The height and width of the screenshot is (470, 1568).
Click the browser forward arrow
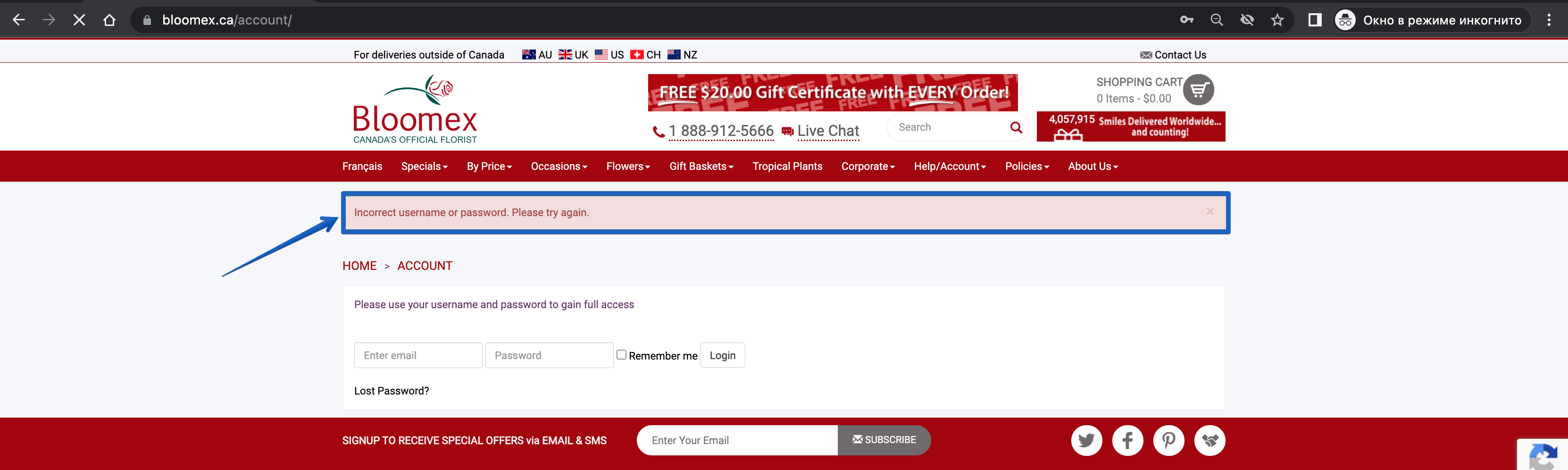click(x=49, y=20)
